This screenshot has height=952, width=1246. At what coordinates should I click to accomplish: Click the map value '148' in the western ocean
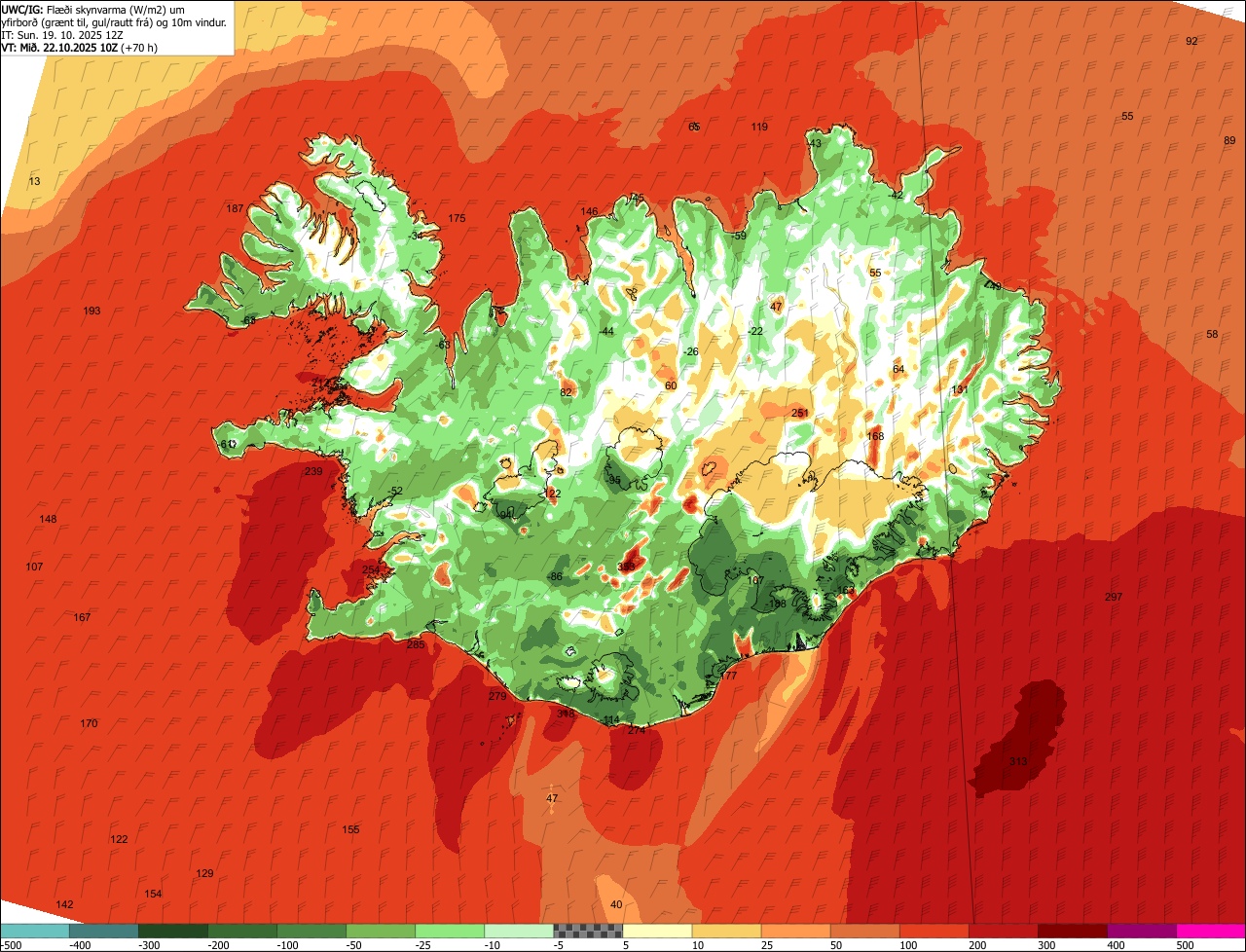coord(48,519)
